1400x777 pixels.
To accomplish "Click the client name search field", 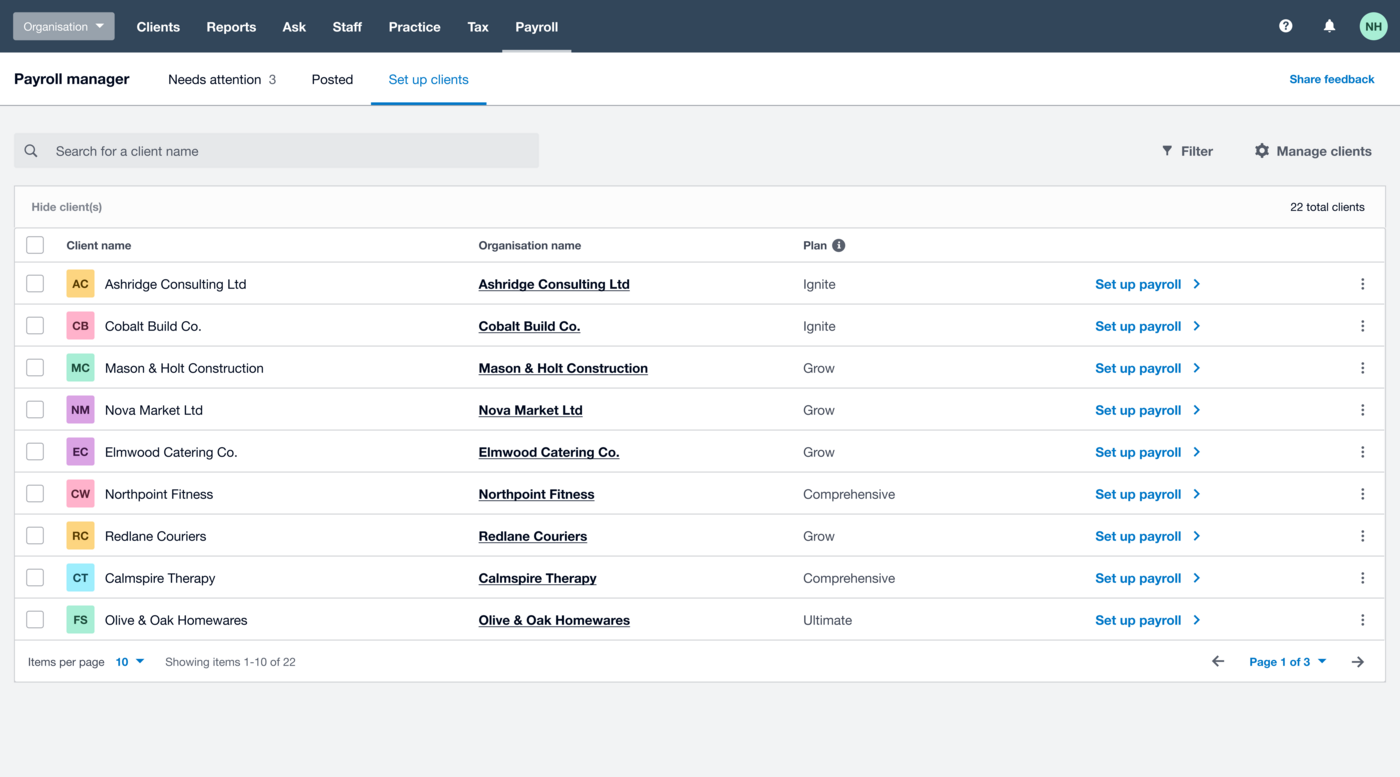I will (x=290, y=151).
